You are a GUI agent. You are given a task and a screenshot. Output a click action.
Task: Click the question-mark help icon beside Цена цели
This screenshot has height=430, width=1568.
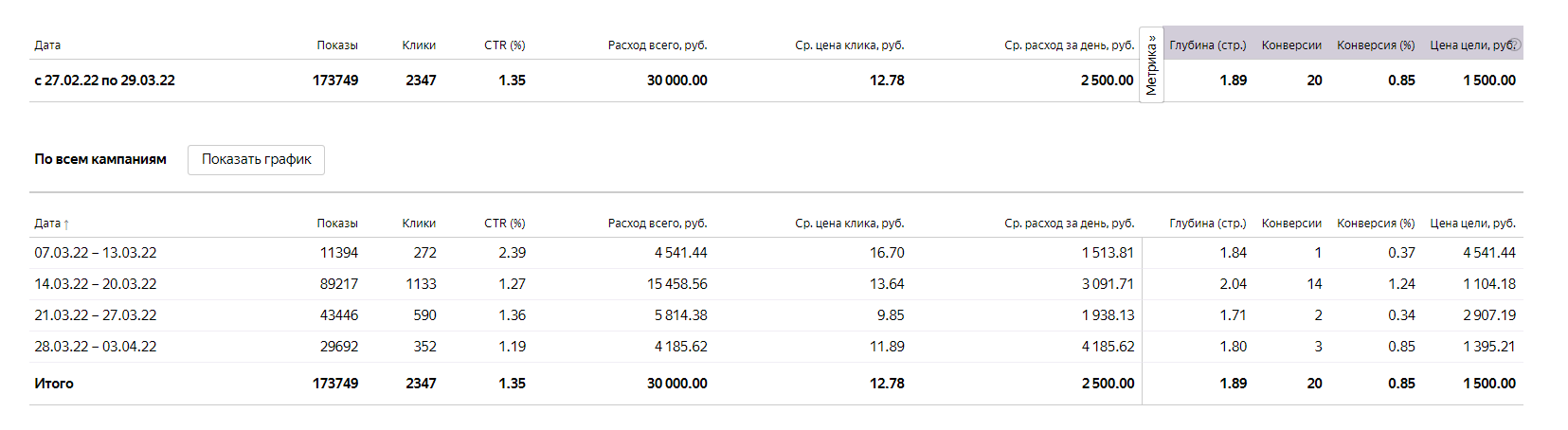click(1514, 45)
